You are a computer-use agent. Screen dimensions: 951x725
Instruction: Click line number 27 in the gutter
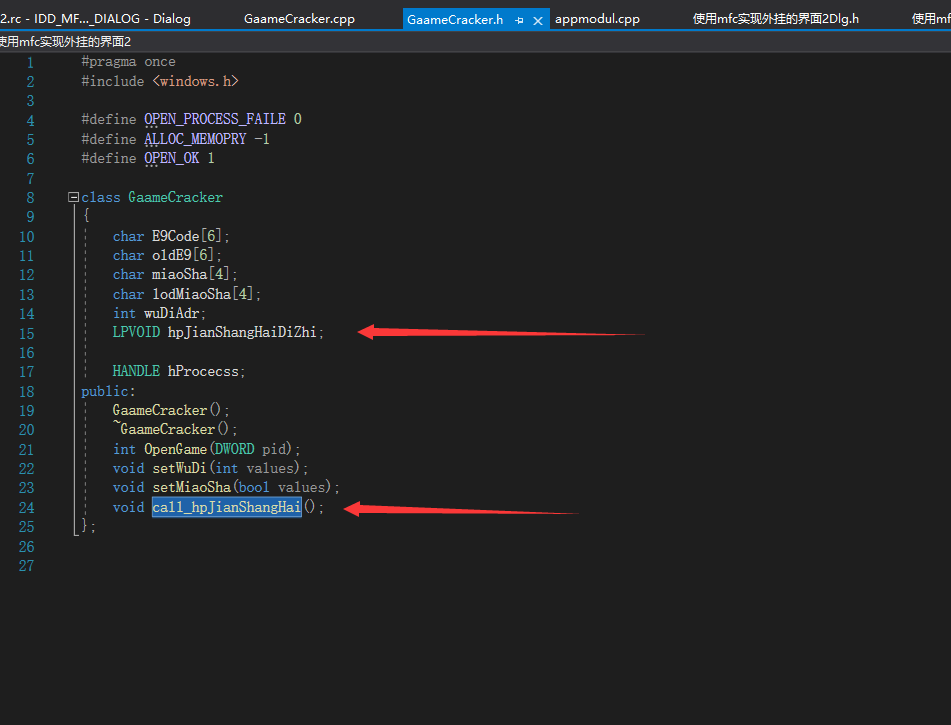27,566
